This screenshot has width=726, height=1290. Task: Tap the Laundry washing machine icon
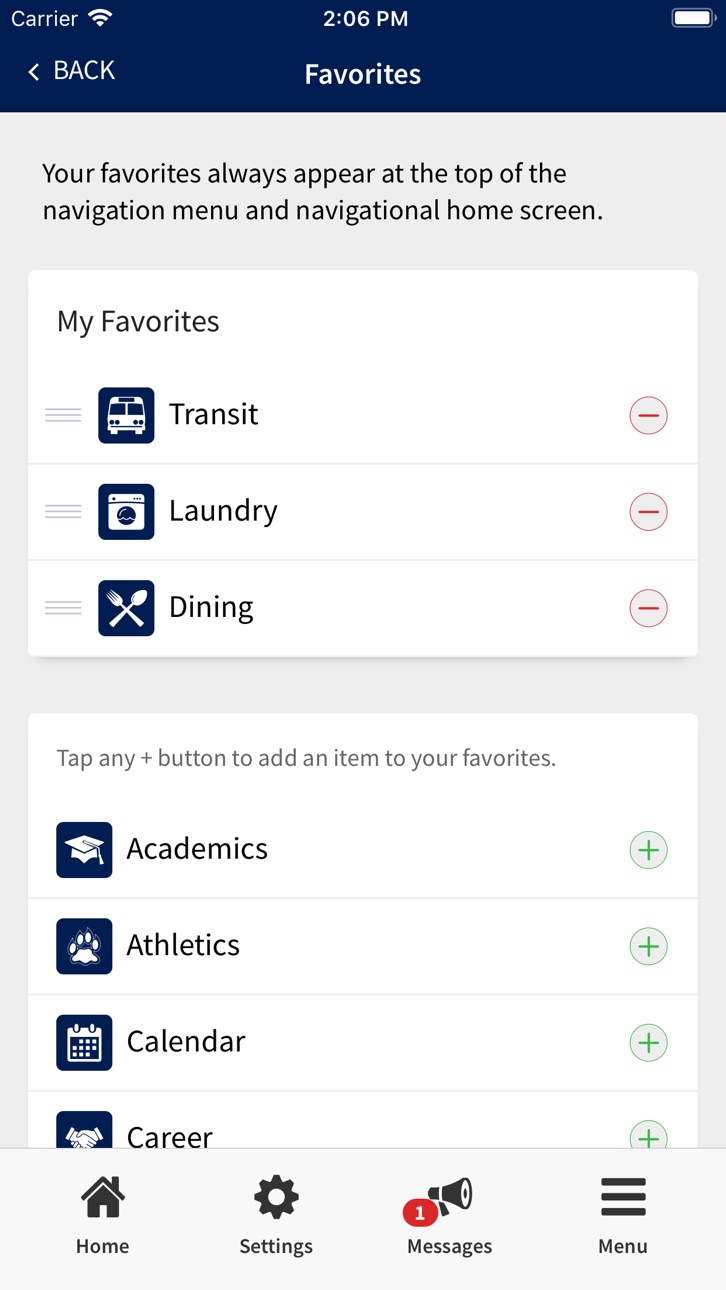tap(126, 511)
